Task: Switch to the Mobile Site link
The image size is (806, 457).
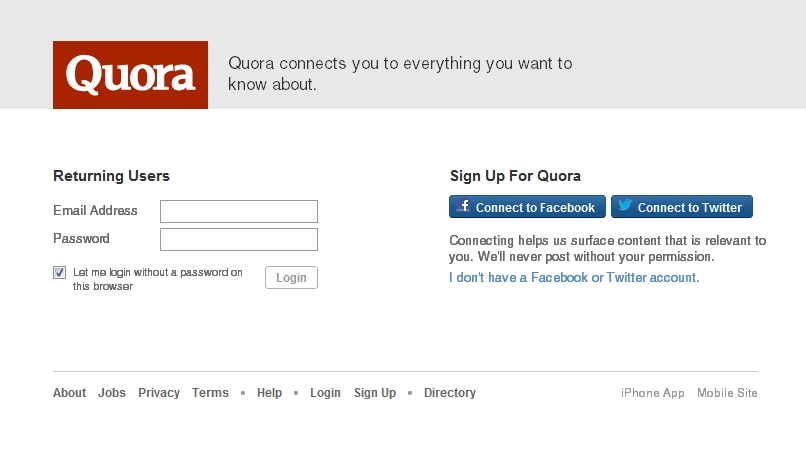Action: click(727, 393)
